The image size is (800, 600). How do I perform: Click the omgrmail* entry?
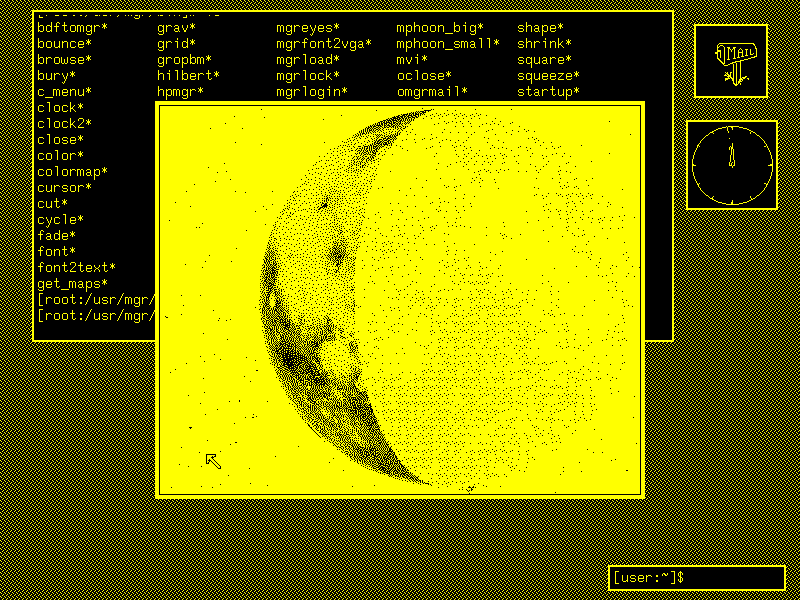(432, 92)
